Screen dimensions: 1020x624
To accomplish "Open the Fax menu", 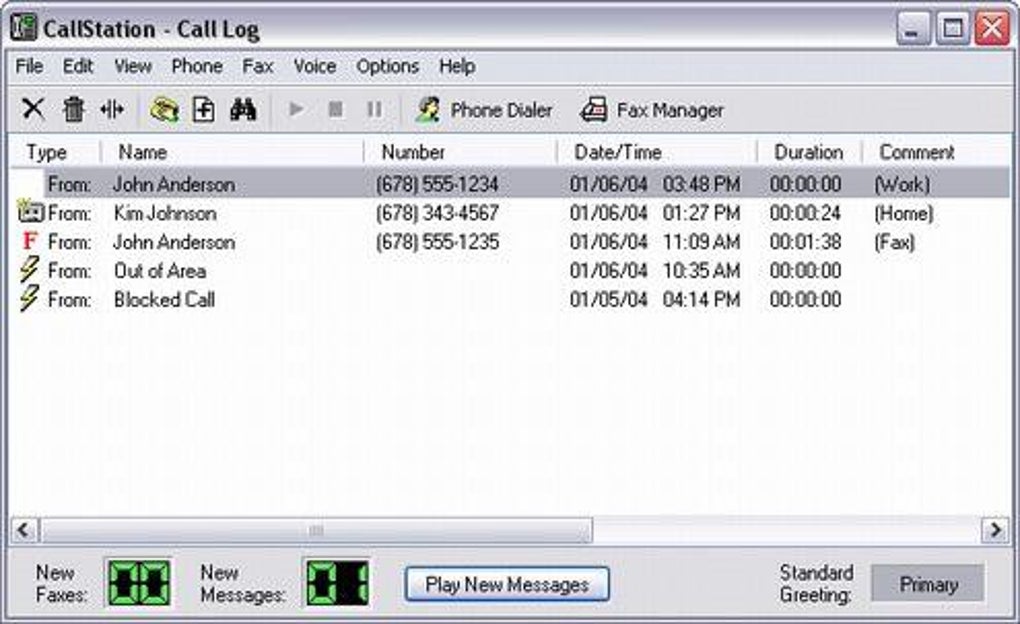I will point(258,66).
